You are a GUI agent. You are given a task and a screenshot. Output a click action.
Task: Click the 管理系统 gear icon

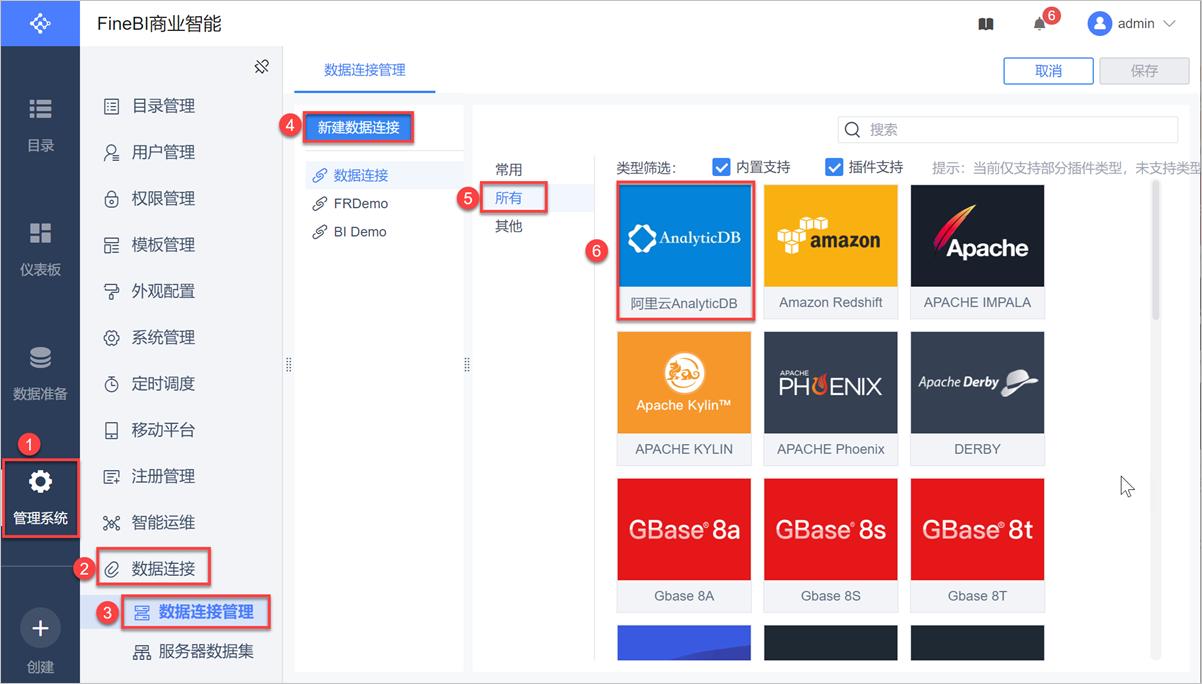[x=40, y=480]
